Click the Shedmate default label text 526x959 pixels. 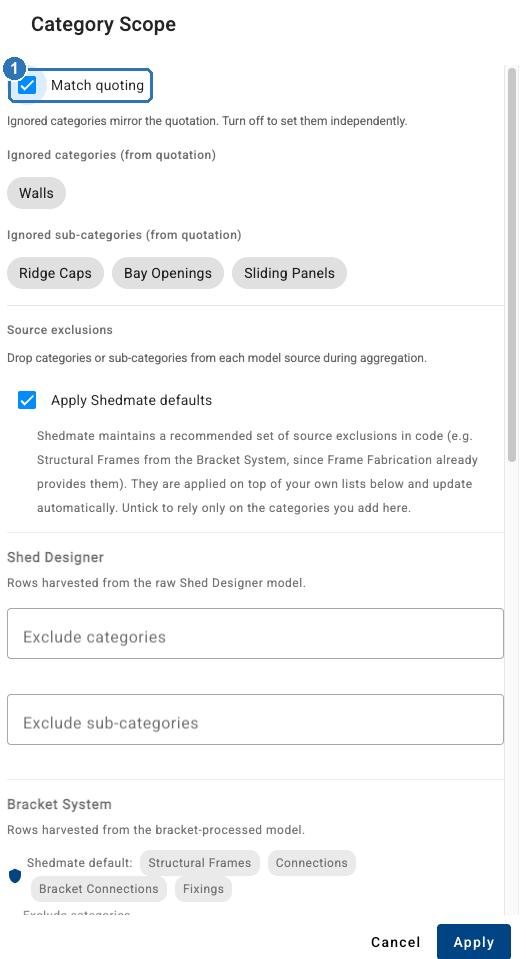click(80, 863)
